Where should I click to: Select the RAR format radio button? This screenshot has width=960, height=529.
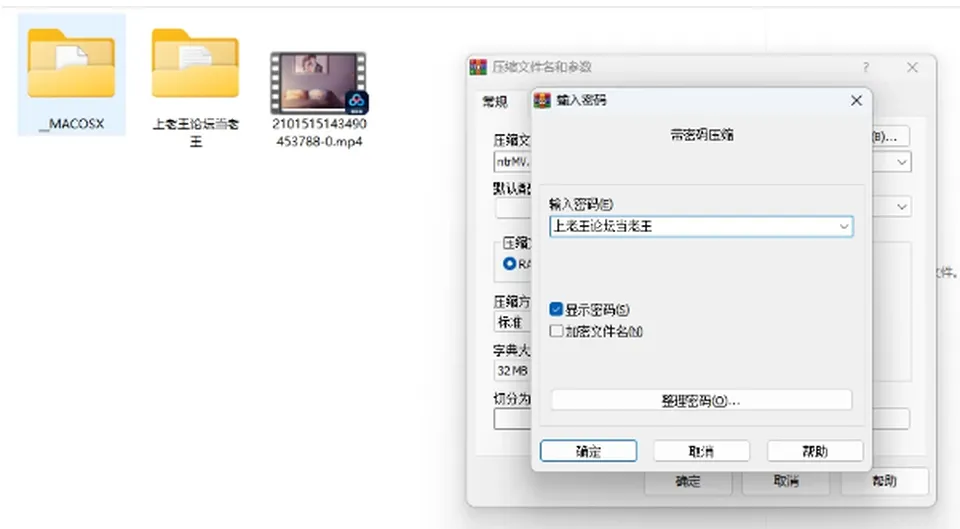[509, 264]
